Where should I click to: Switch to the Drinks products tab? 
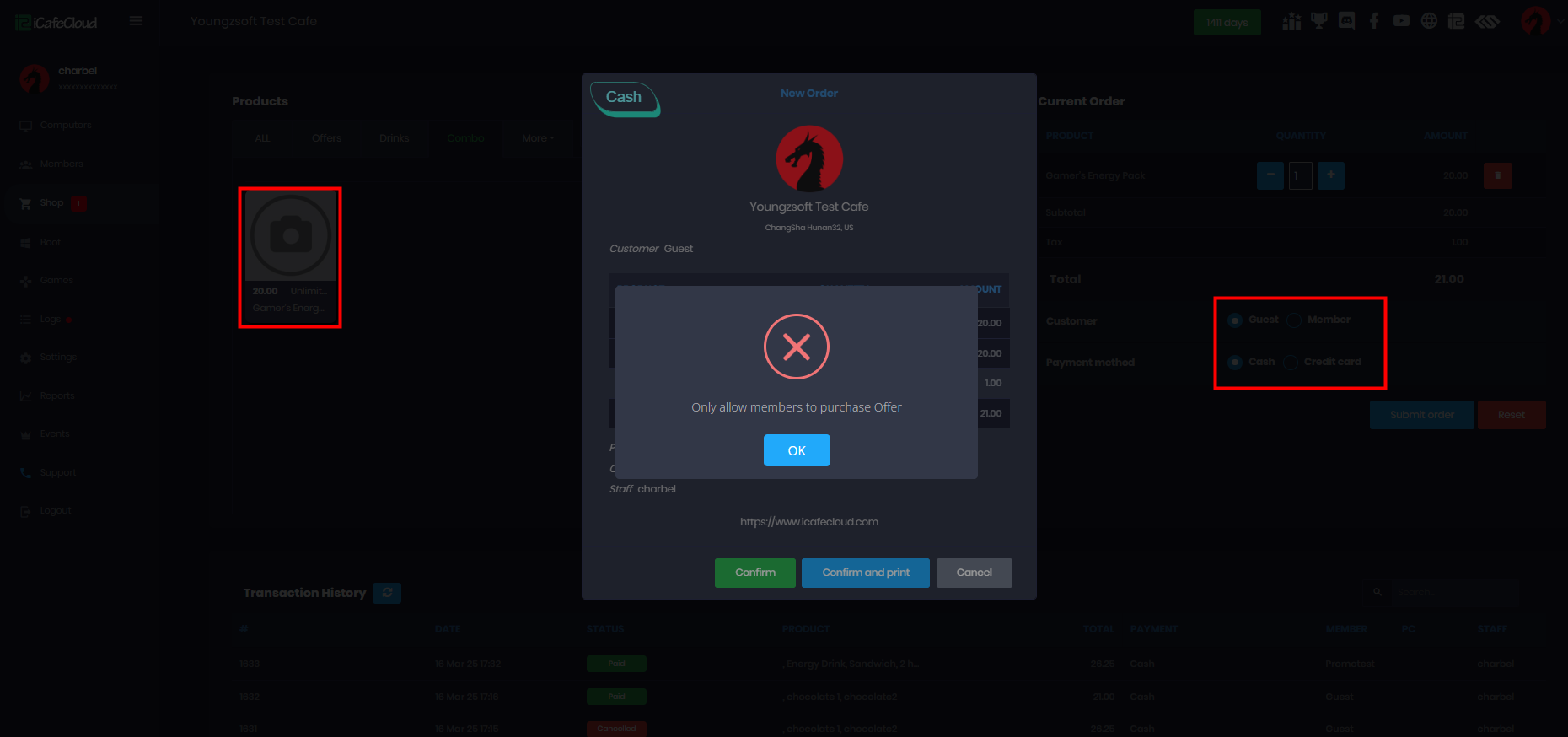395,138
